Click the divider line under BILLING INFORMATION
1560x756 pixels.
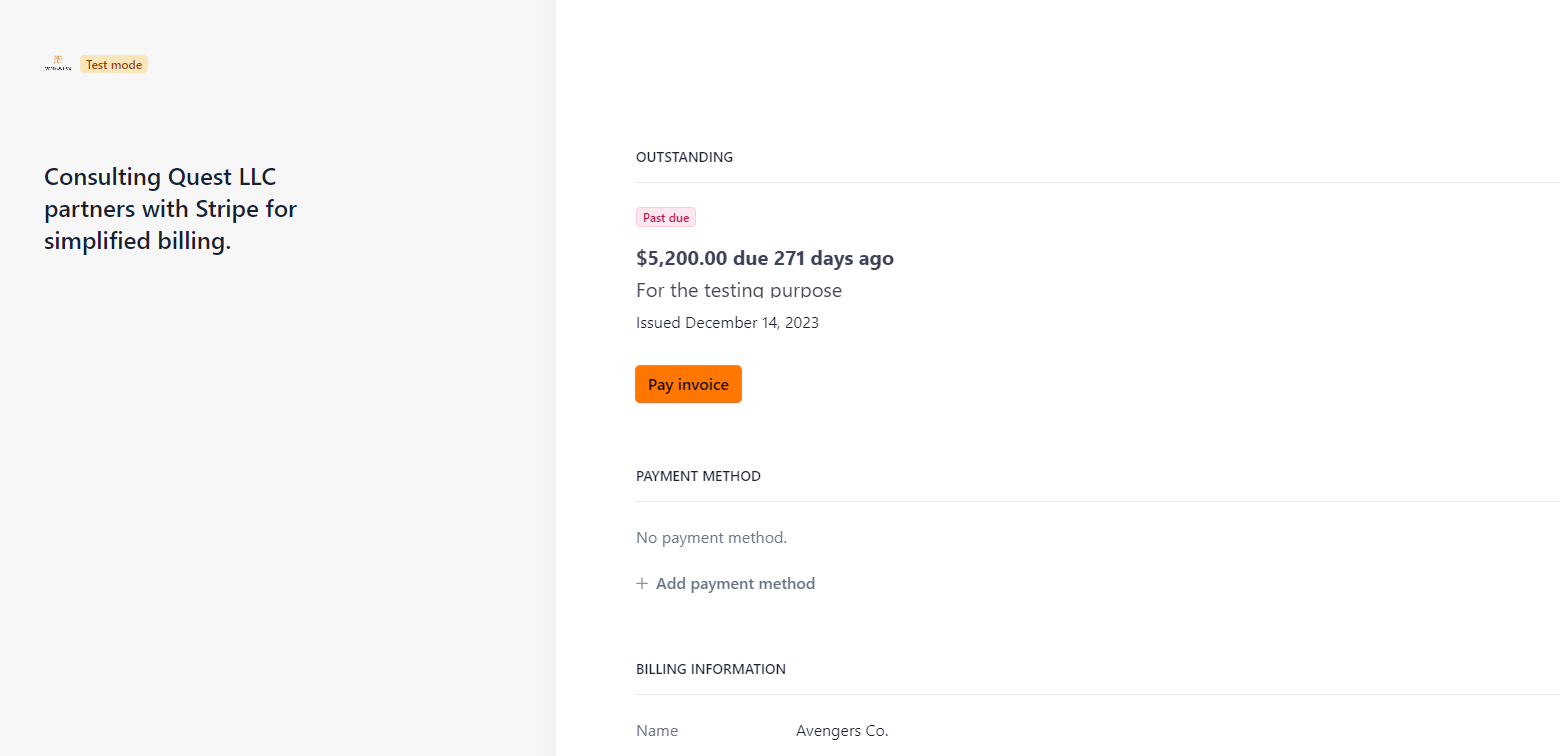coord(1097,694)
